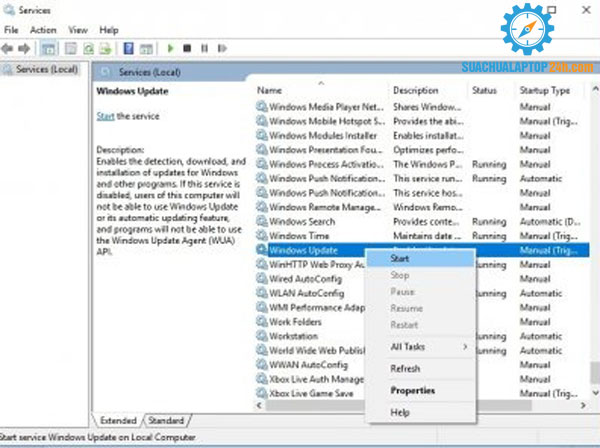
Task: Choose Refresh in the context menu
Action: (x=421, y=368)
